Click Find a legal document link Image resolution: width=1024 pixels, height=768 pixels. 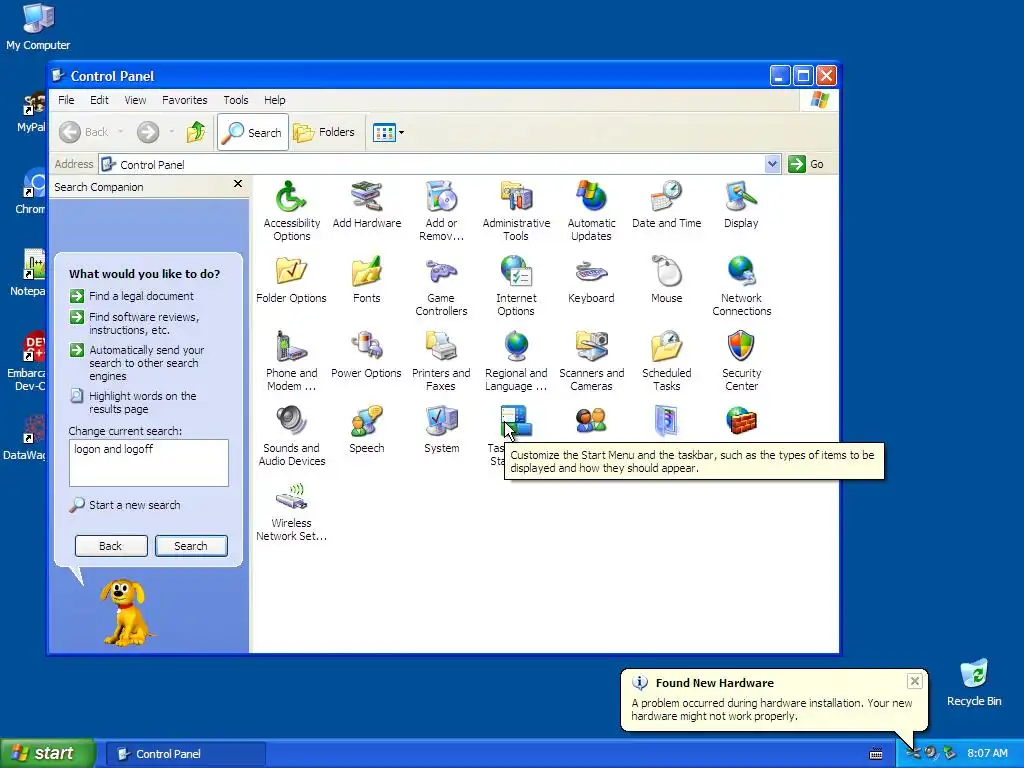[x=132, y=296]
